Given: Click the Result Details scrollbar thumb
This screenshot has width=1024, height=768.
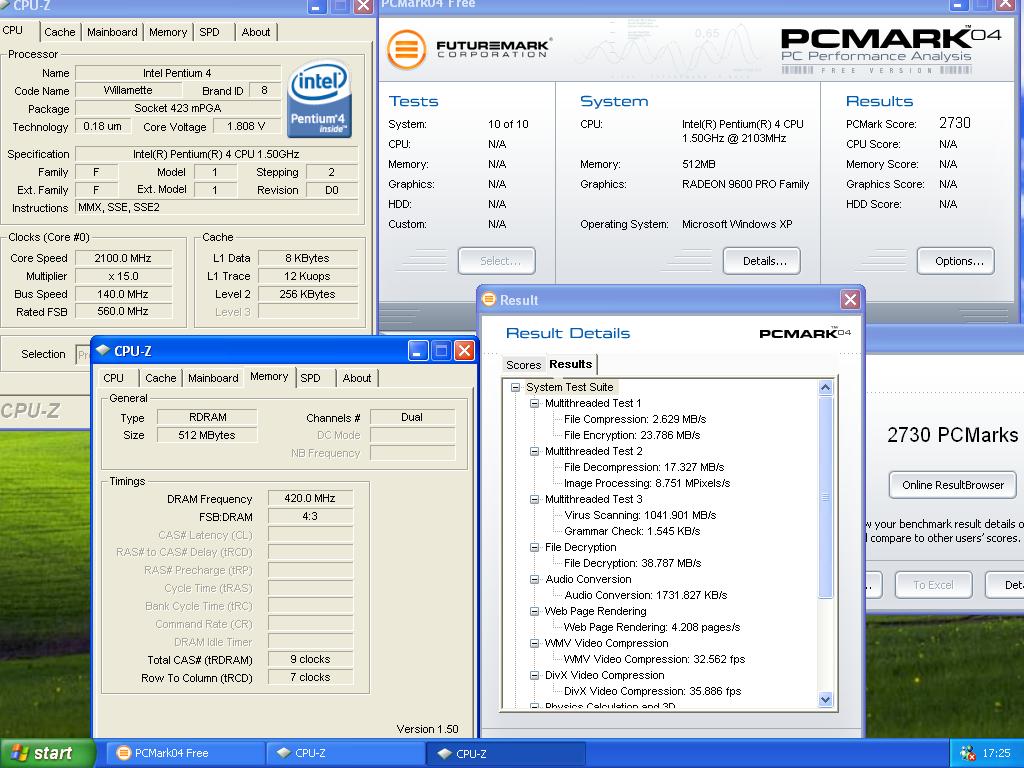Looking at the screenshot, I should click(825, 497).
